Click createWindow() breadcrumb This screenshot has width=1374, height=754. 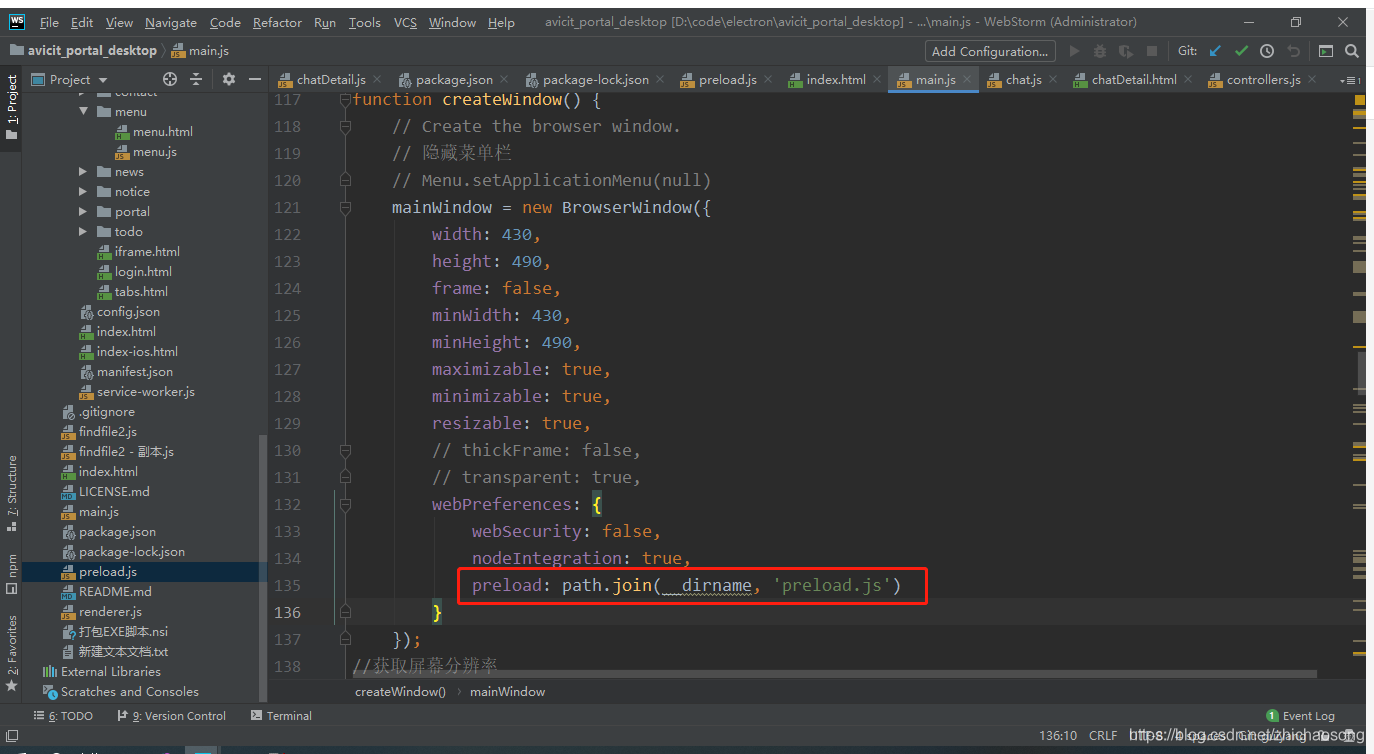pos(400,691)
